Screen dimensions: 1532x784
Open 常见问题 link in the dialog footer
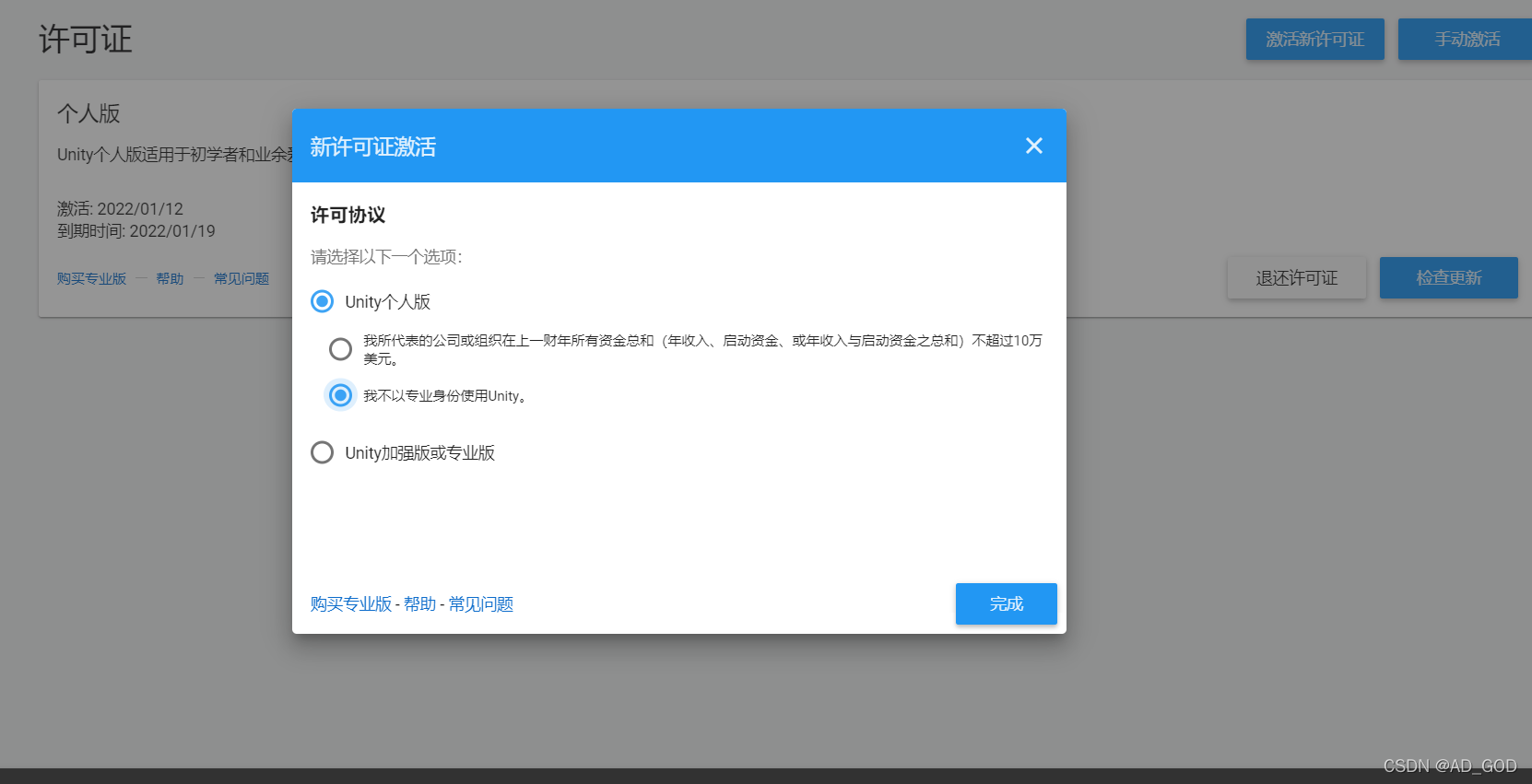click(480, 604)
